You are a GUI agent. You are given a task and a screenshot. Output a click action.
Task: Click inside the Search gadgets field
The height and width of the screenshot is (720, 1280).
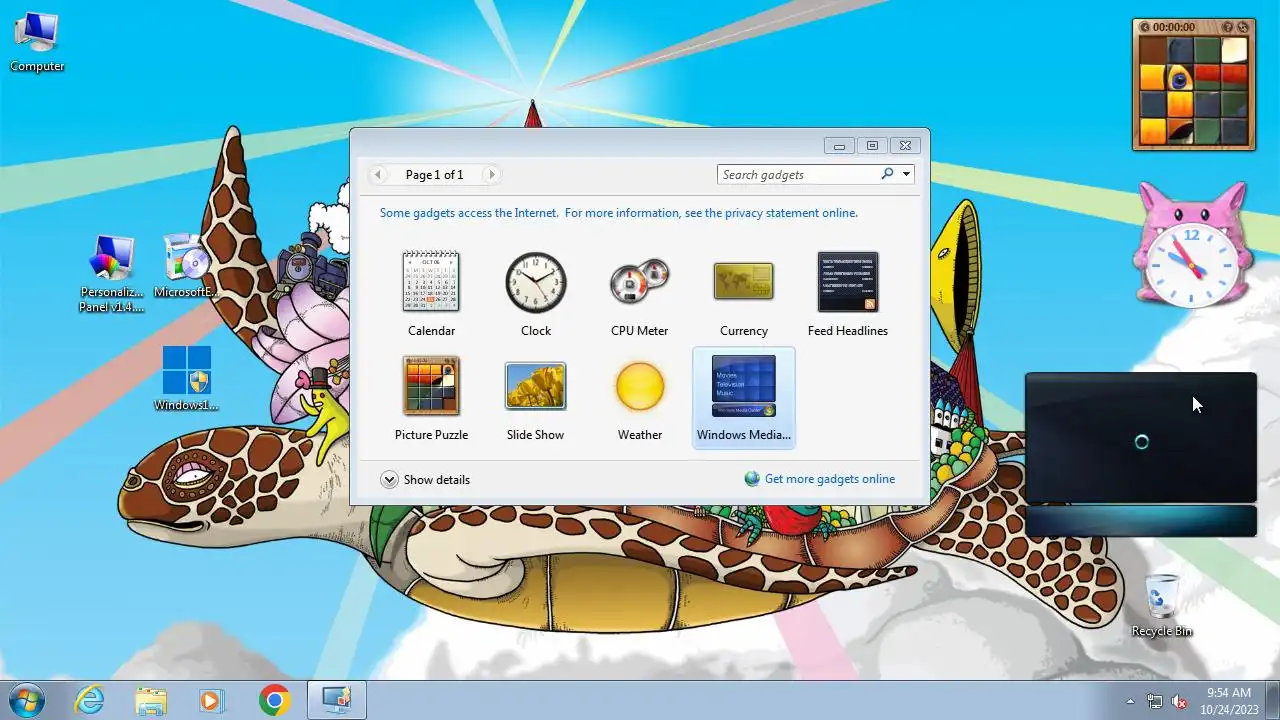pyautogui.click(x=799, y=174)
